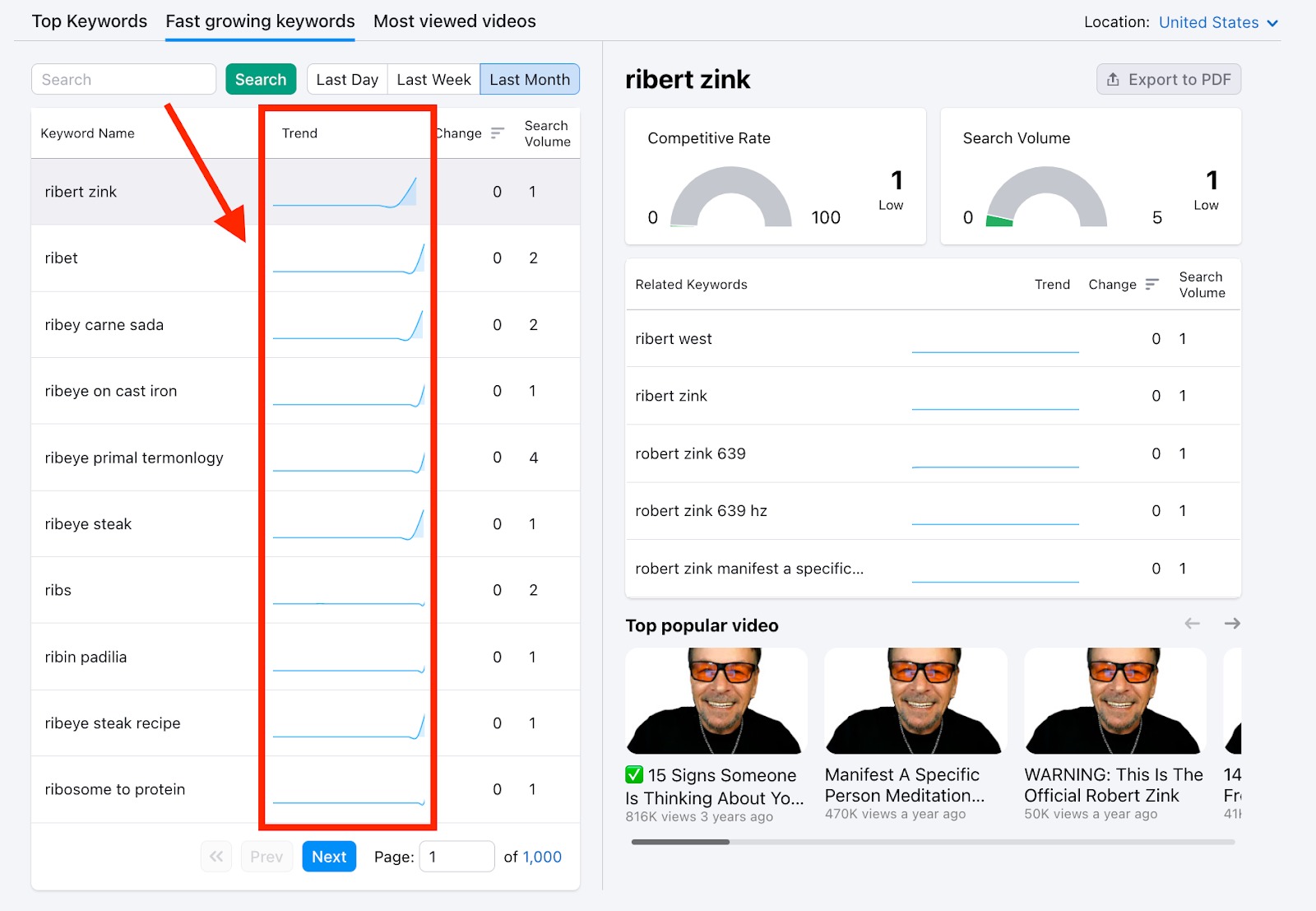Open the Most viewed videos tab
Image resolution: width=1316 pixels, height=911 pixels.
click(454, 21)
